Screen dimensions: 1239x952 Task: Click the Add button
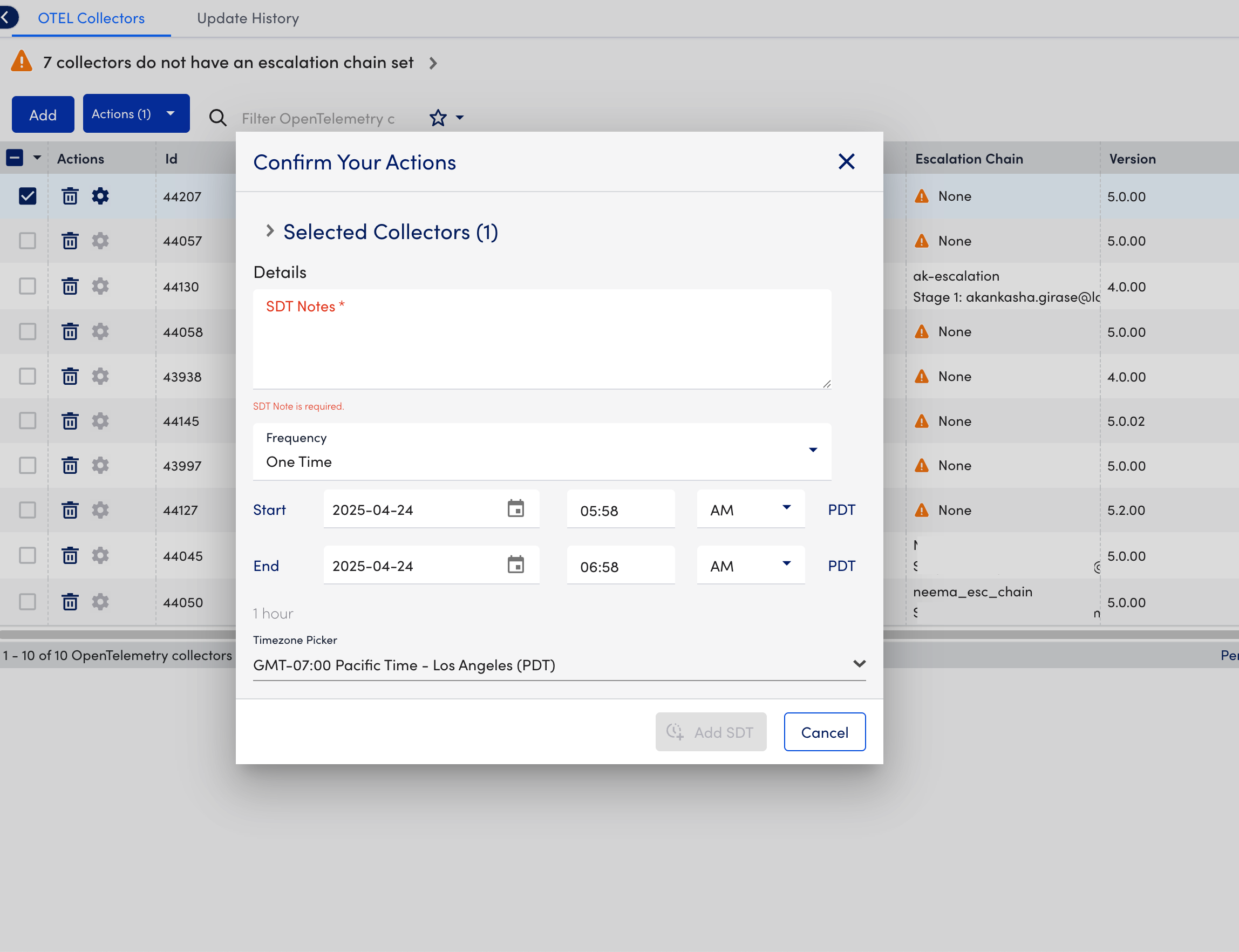(43, 114)
